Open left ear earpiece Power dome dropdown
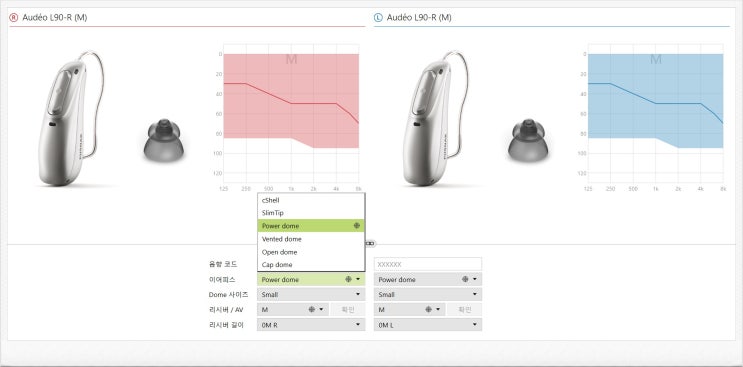The image size is (743, 367). click(x=428, y=279)
